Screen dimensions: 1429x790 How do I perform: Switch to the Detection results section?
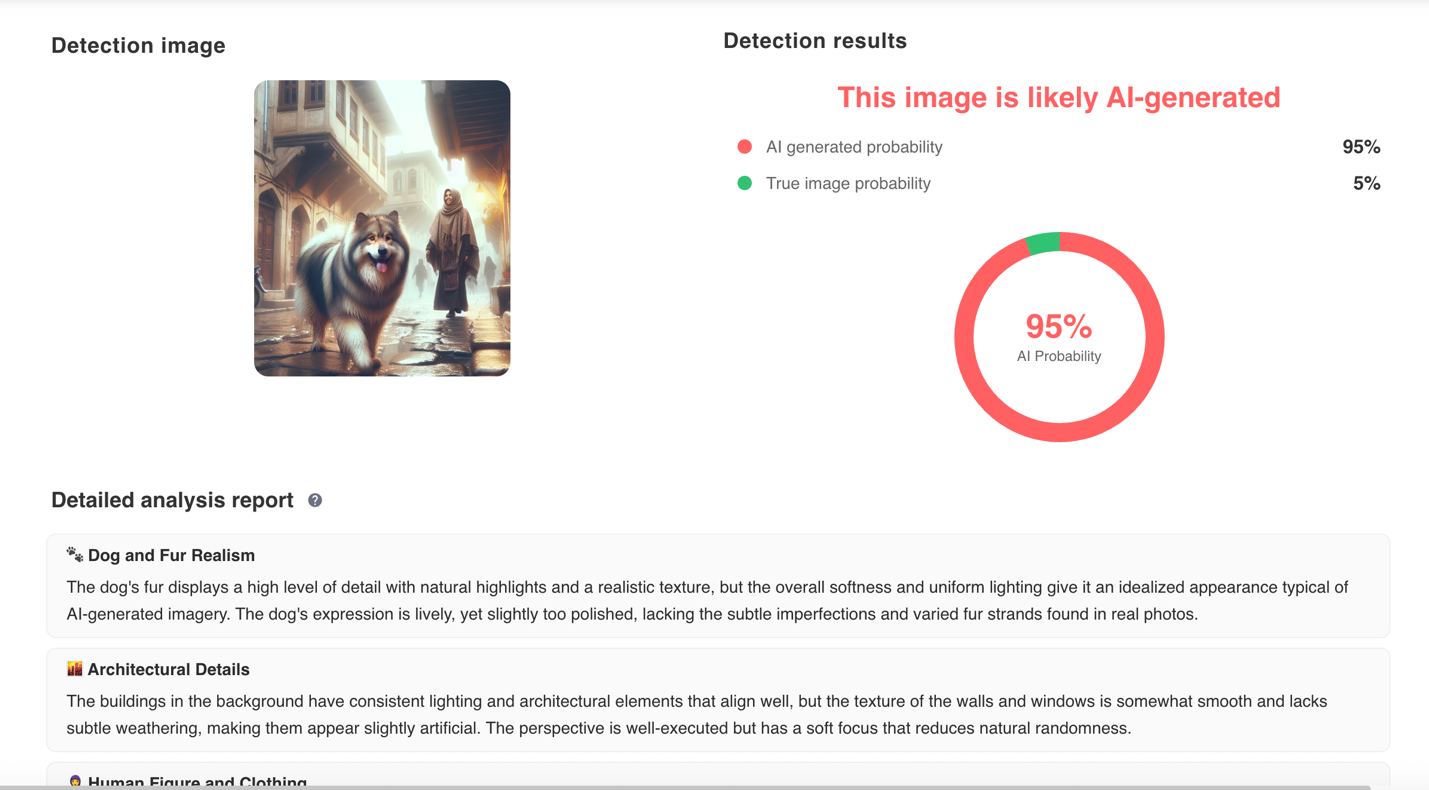[814, 40]
